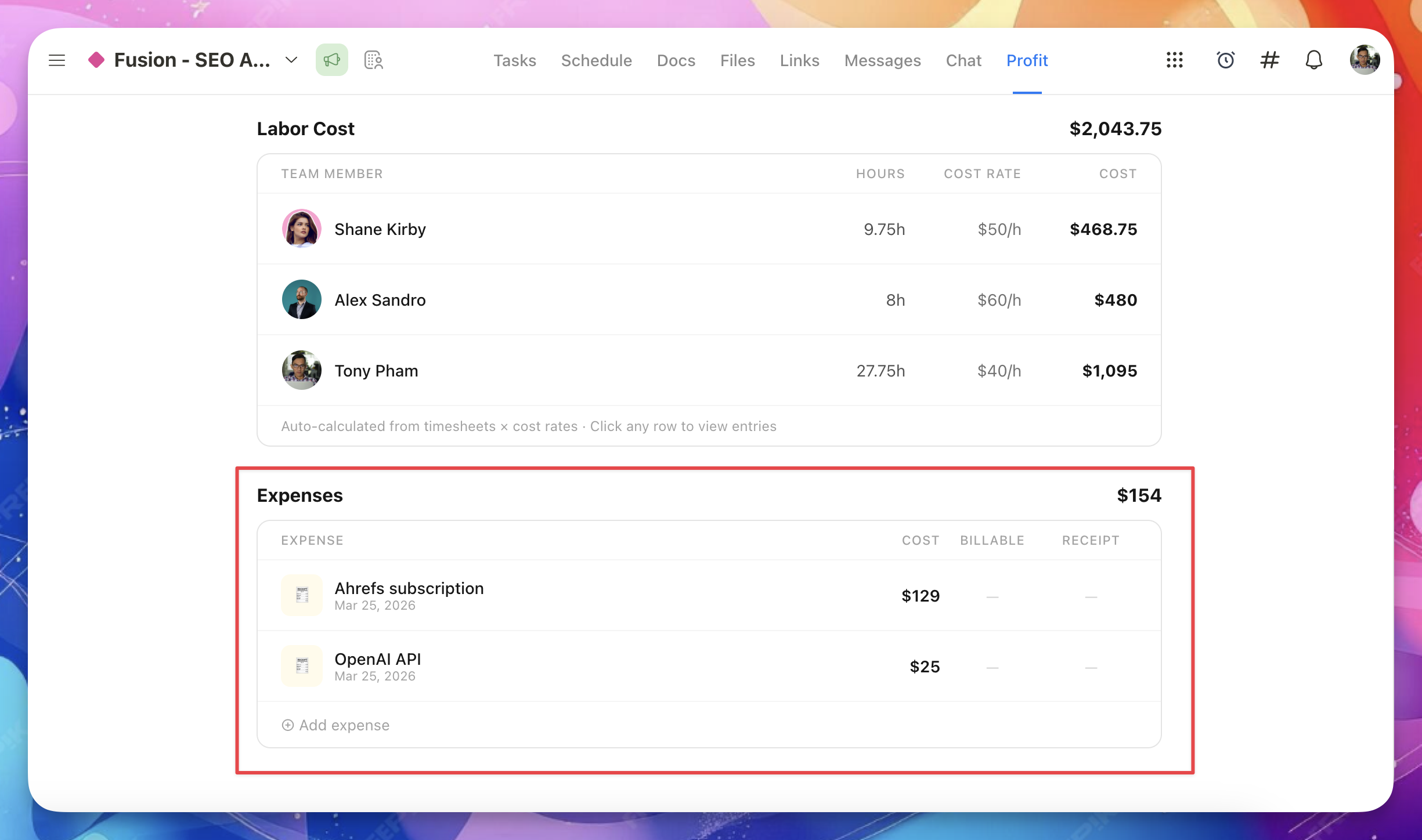Click the green megaphone announcement icon
This screenshot has height=840, width=1422.
pyautogui.click(x=331, y=60)
